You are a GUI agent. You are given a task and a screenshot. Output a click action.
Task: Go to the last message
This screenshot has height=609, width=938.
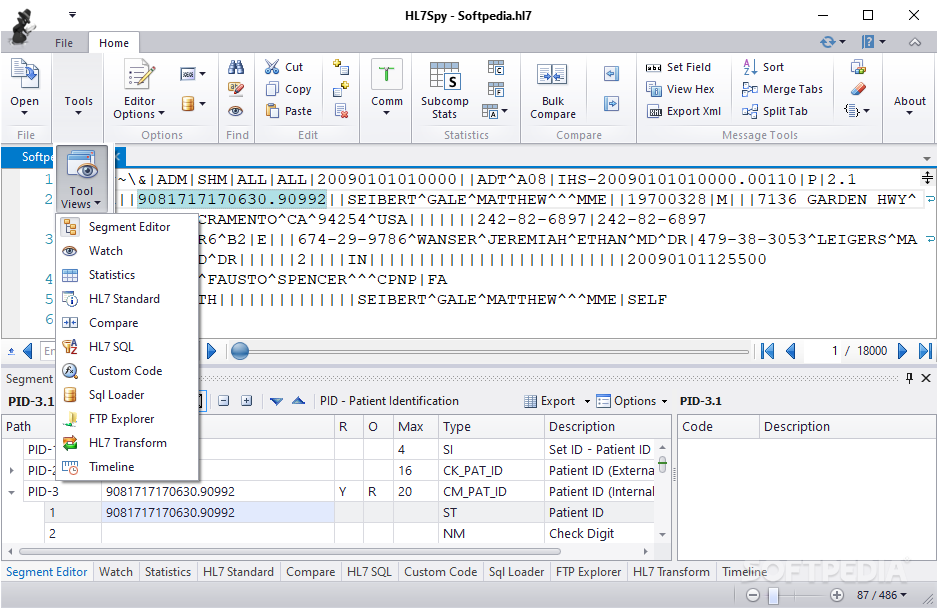pos(925,351)
